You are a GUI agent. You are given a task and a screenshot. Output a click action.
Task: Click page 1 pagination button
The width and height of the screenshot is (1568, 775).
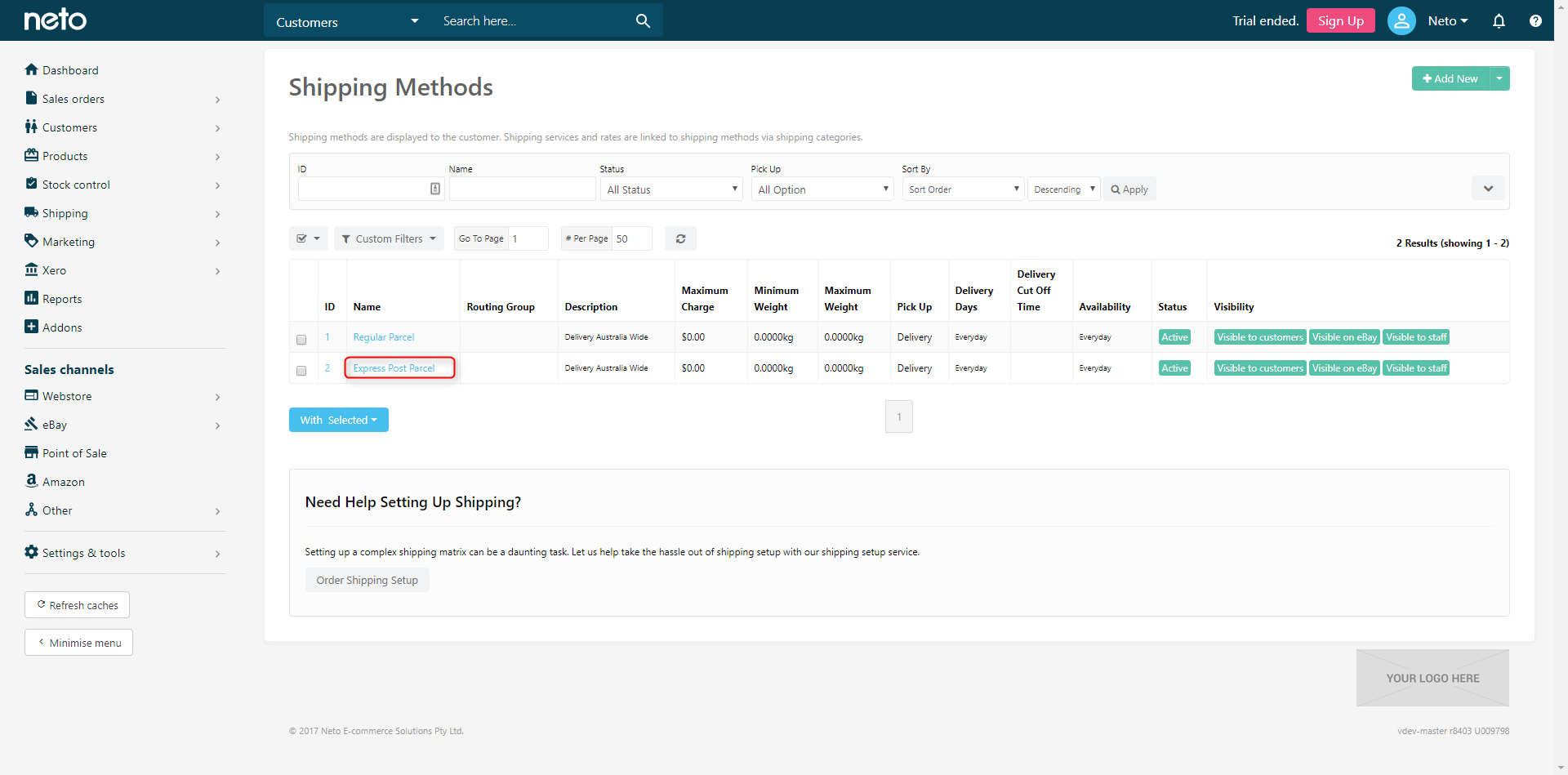pos(899,416)
